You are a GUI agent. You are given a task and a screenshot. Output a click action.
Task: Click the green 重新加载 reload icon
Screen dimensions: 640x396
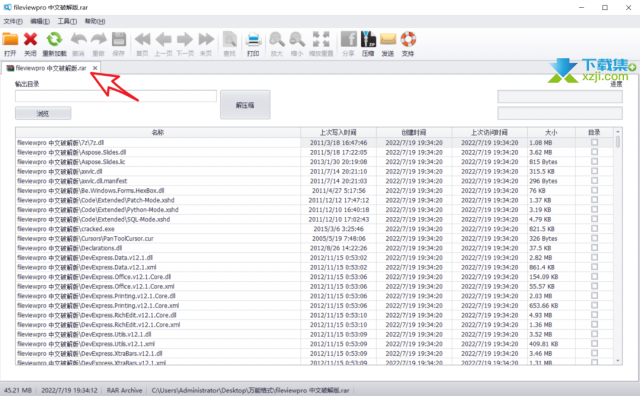[54, 40]
